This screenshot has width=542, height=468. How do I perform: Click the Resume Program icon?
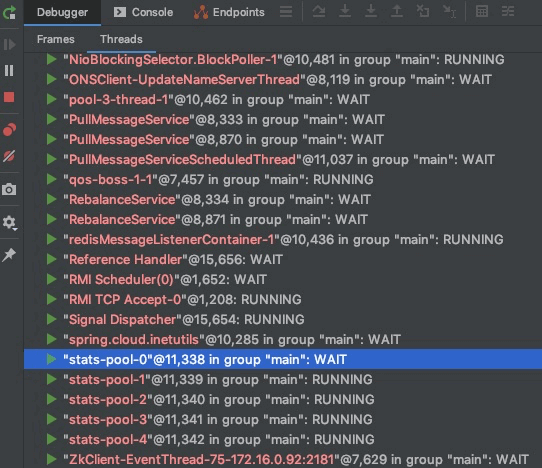(x=9, y=44)
